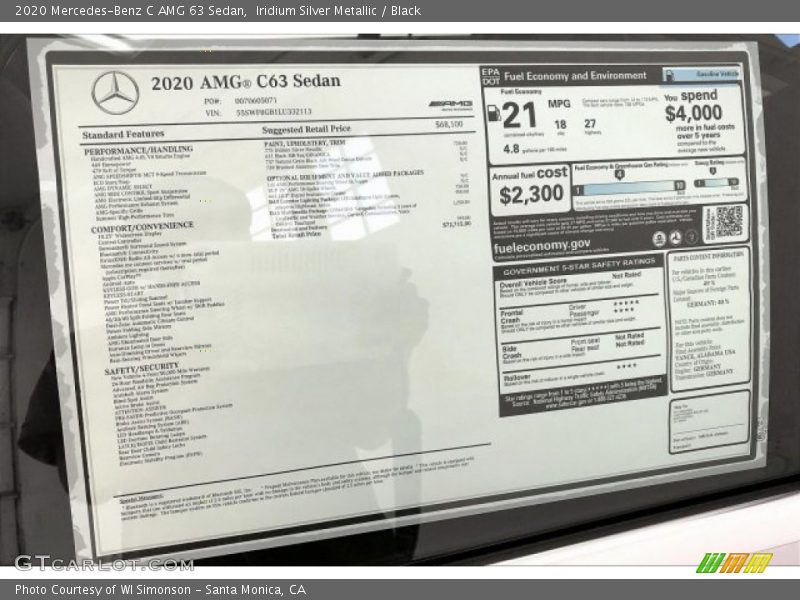This screenshot has width=800, height=600.
Task: Click the total price $75,715.00
Action: [x=457, y=223]
